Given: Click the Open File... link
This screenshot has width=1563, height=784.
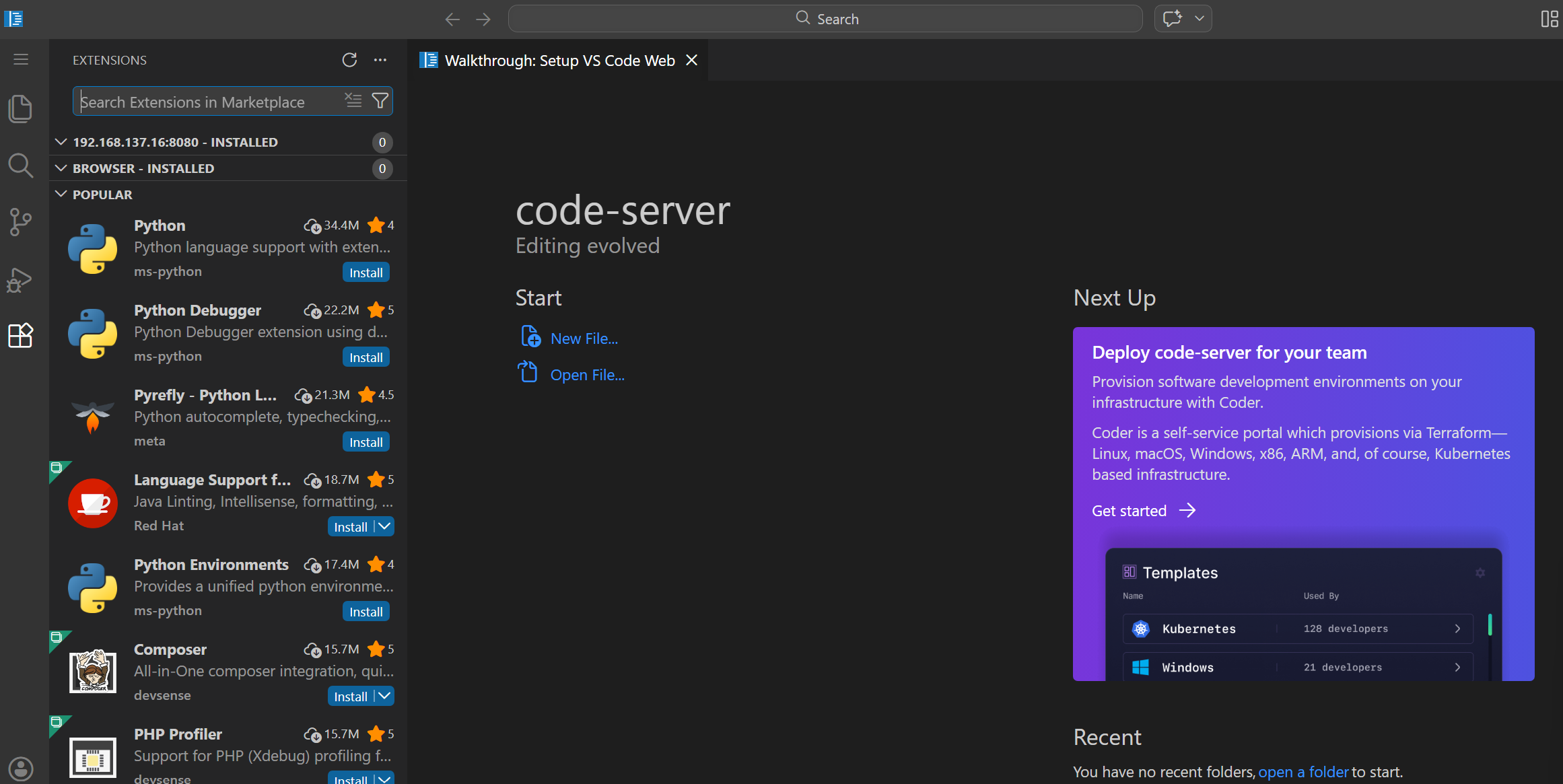Looking at the screenshot, I should [x=588, y=375].
